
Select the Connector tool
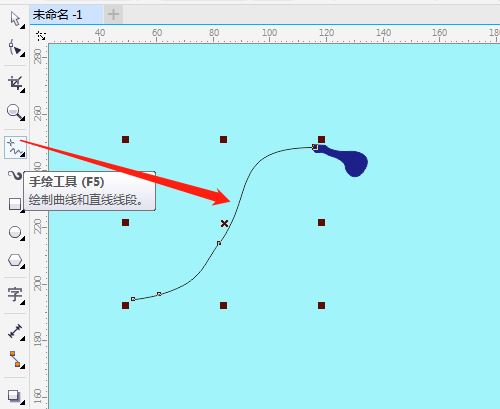15,359
